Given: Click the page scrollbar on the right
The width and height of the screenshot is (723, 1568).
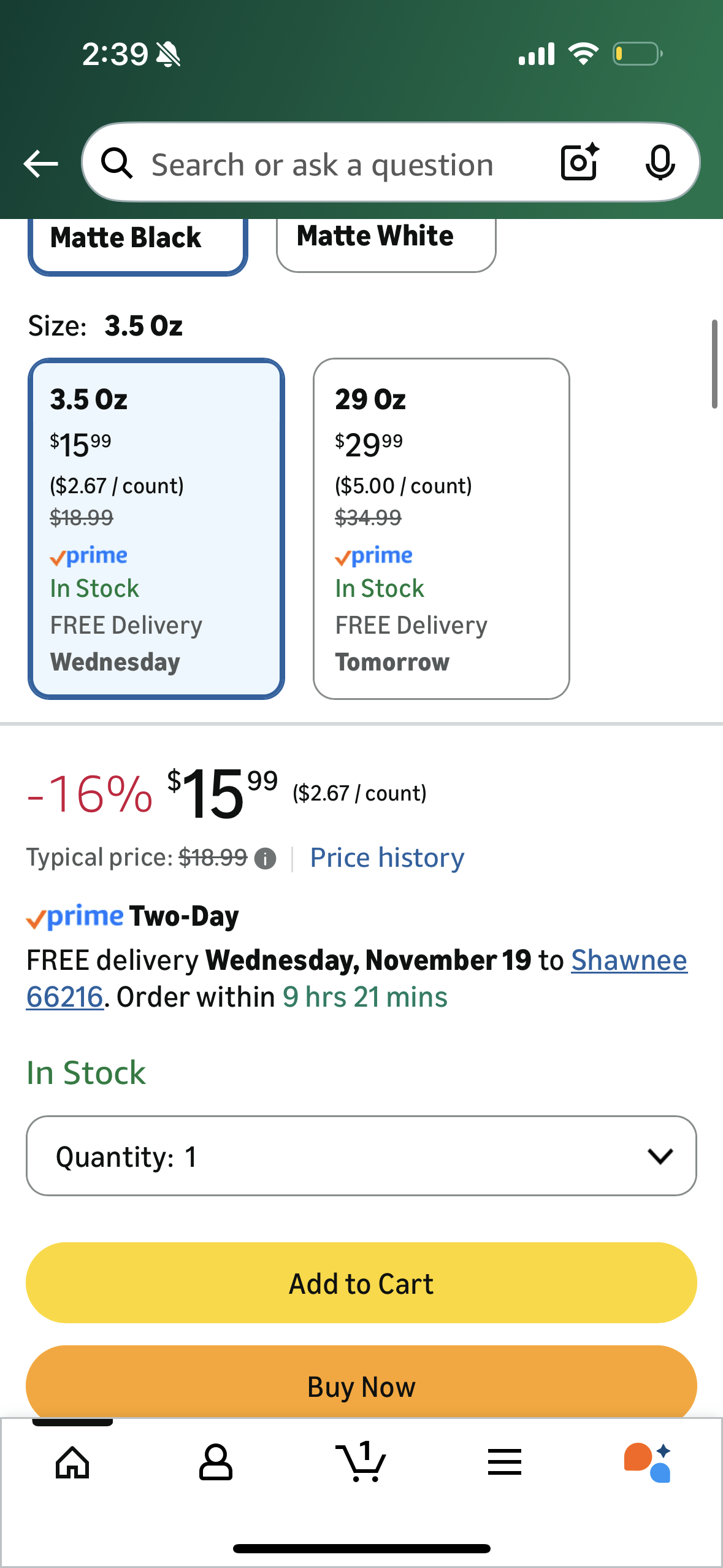Looking at the screenshot, I should pyautogui.click(x=714, y=364).
